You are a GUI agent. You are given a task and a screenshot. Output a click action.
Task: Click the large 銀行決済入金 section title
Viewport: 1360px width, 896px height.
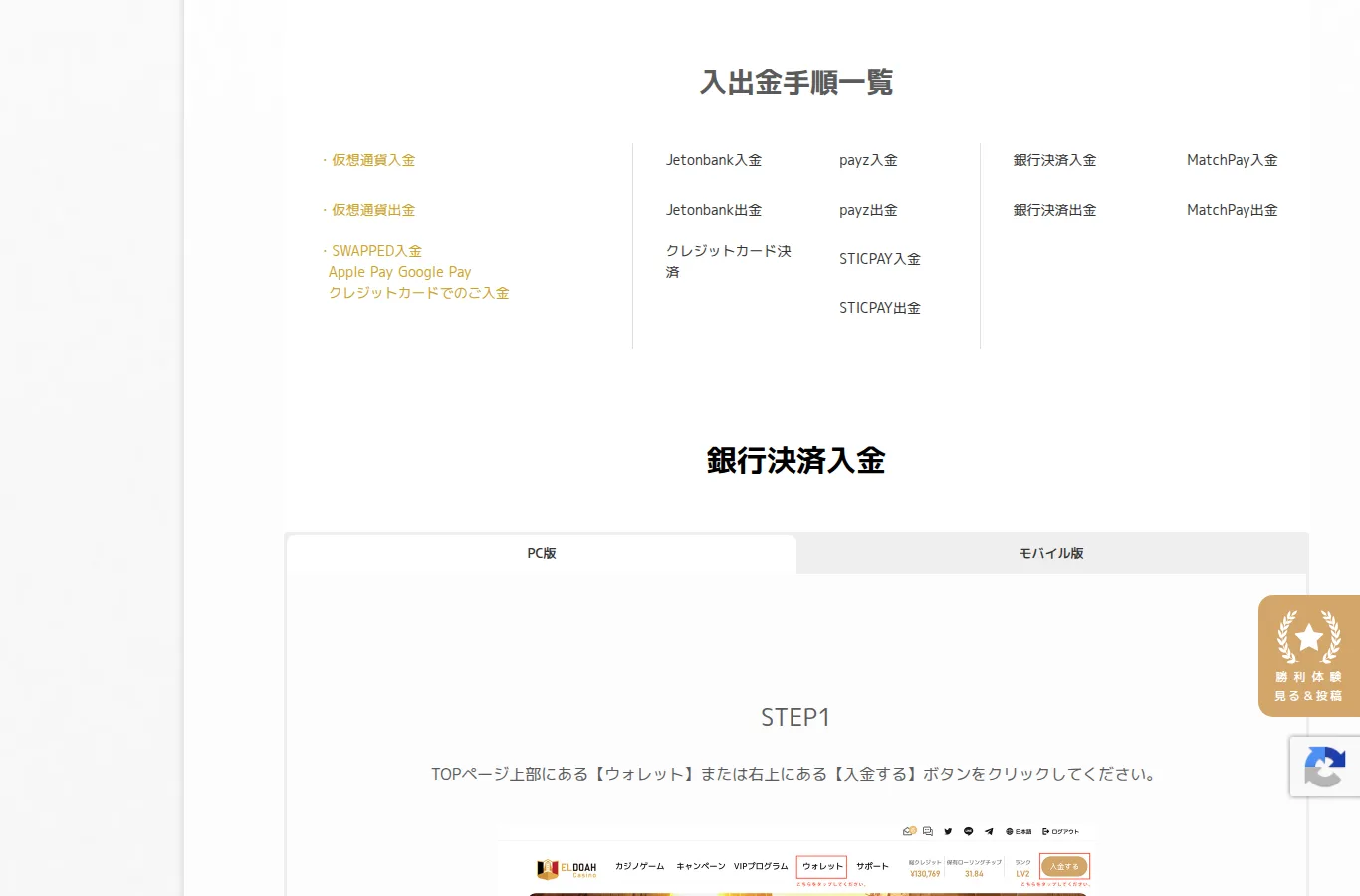(796, 460)
